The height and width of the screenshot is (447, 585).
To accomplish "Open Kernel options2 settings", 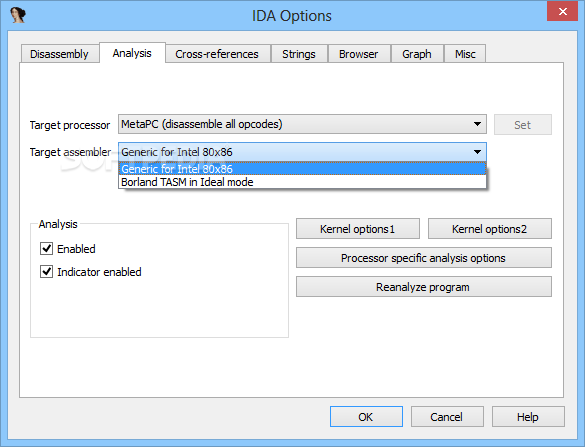I will click(x=489, y=229).
